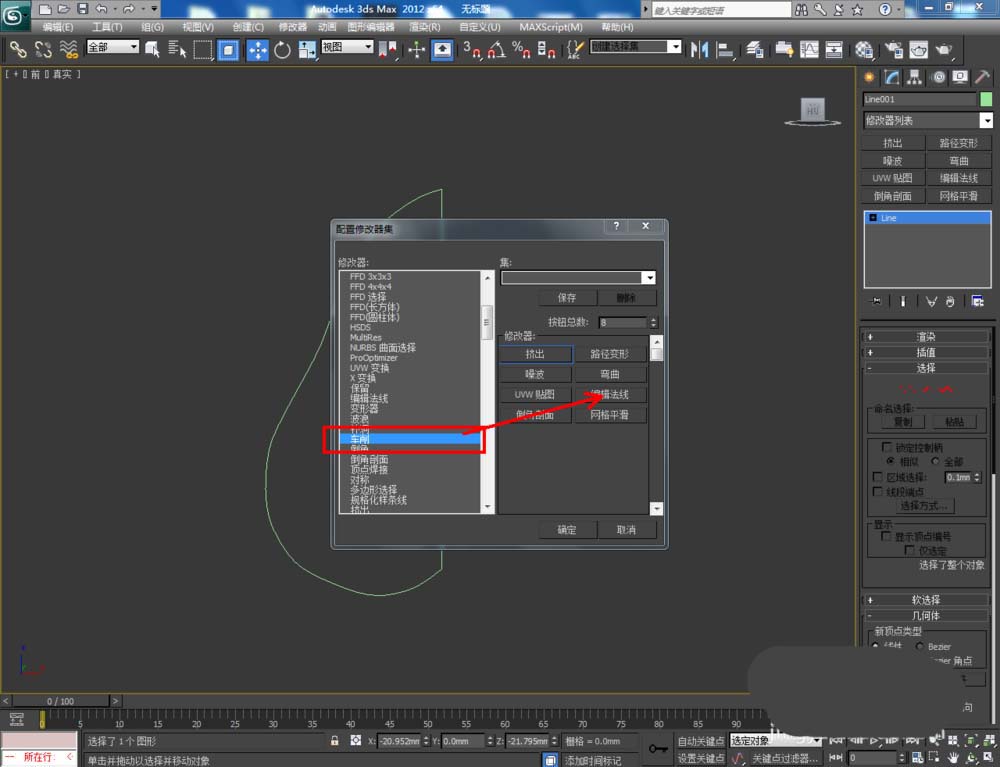1000x767 pixels.
Task: Expand the 软选择 rollout
Action: (x=926, y=600)
